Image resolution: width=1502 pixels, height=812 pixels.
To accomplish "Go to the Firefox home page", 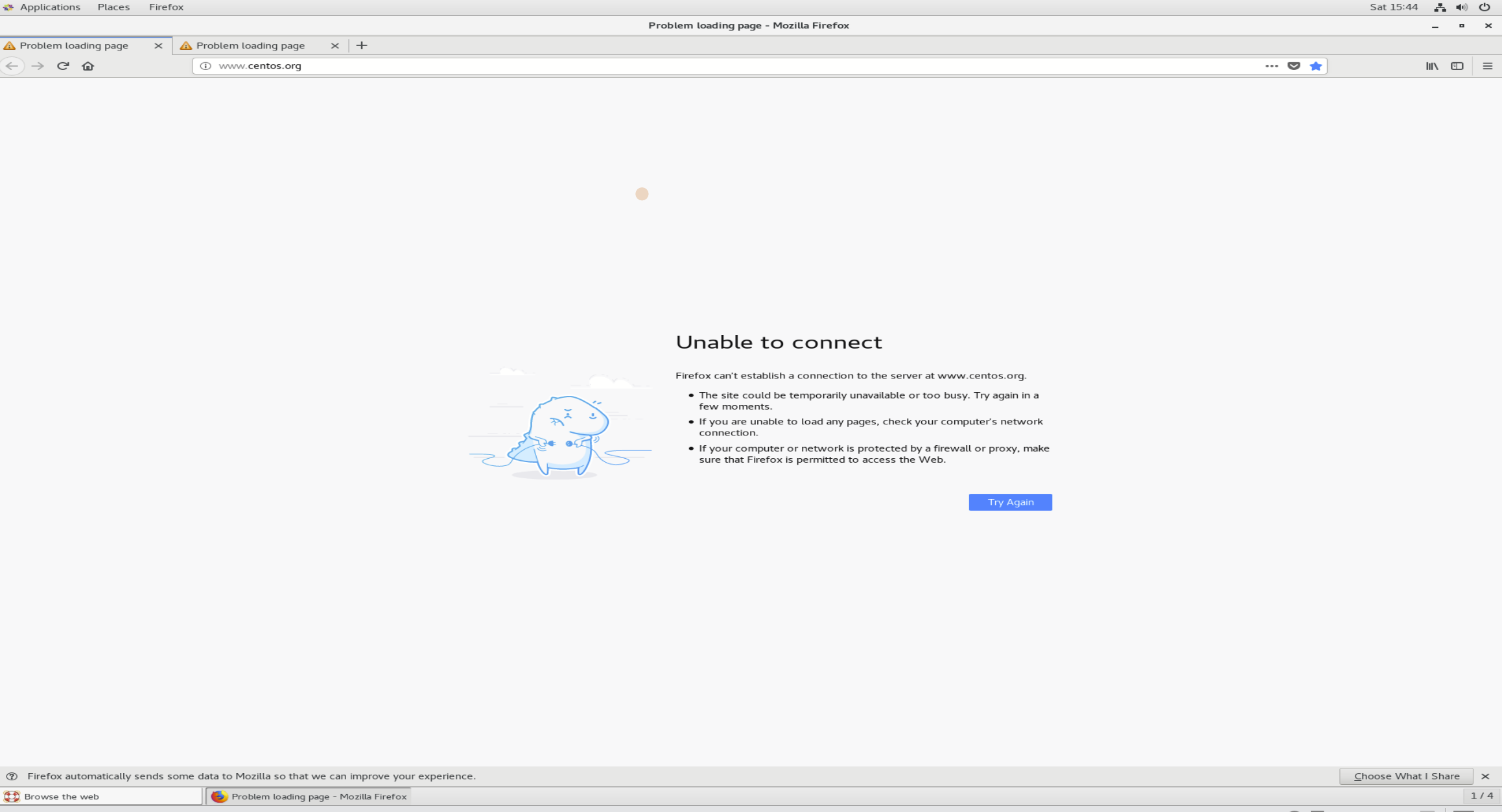I will click(x=89, y=65).
